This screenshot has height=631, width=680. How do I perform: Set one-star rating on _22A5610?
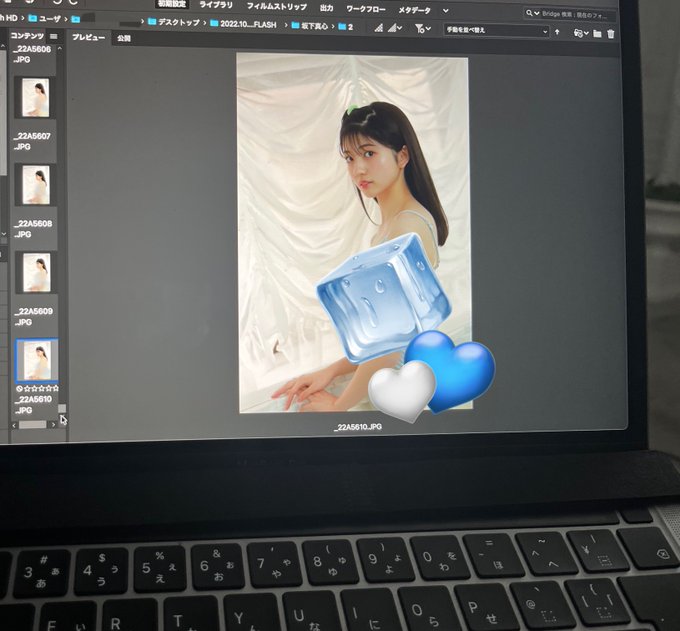27,389
